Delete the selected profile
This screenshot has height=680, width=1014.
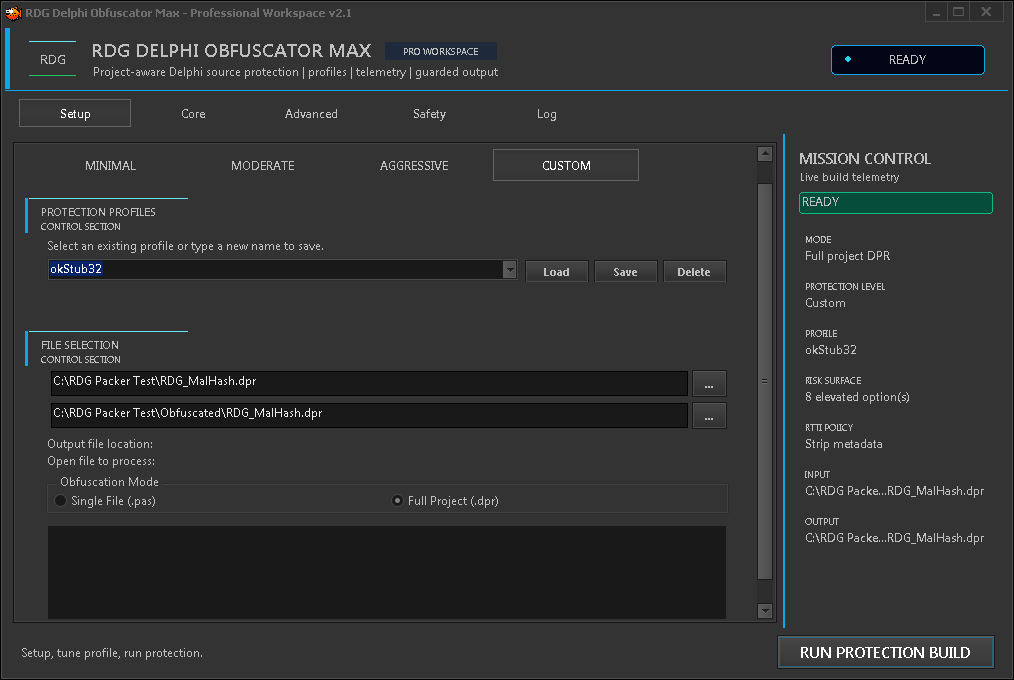[x=694, y=271]
